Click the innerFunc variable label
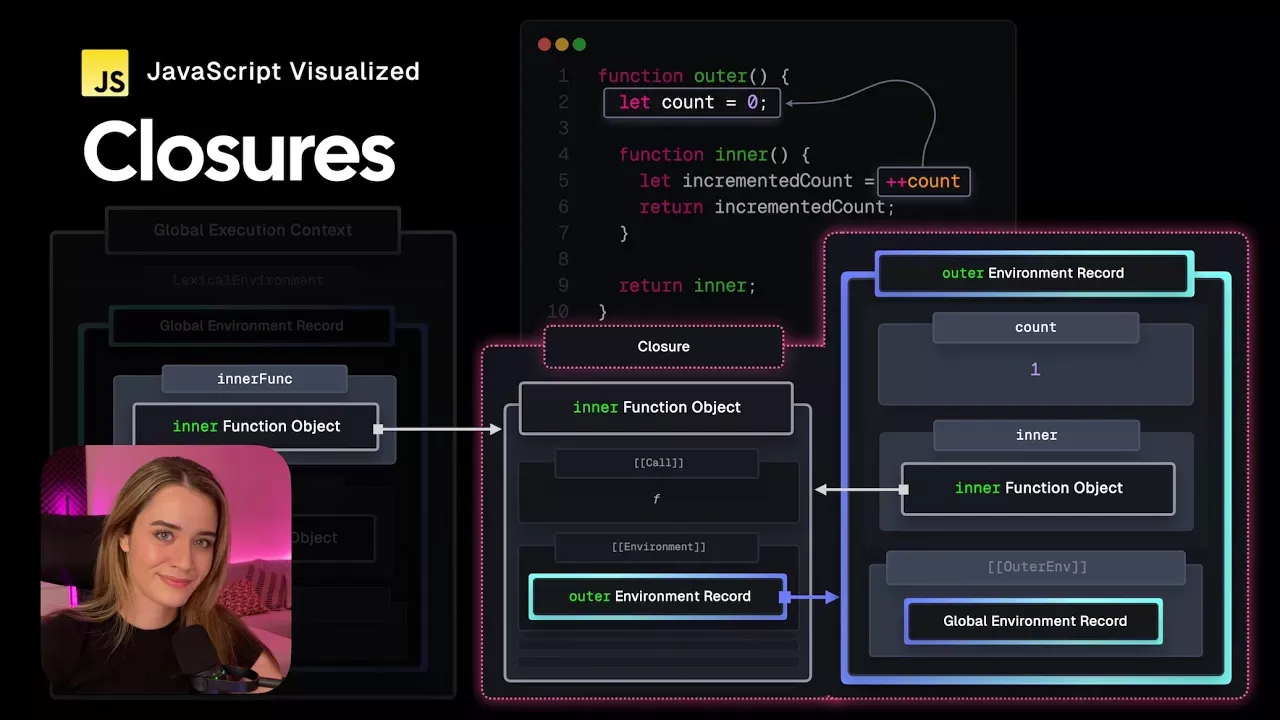Viewport: 1280px width, 720px height. (254, 379)
